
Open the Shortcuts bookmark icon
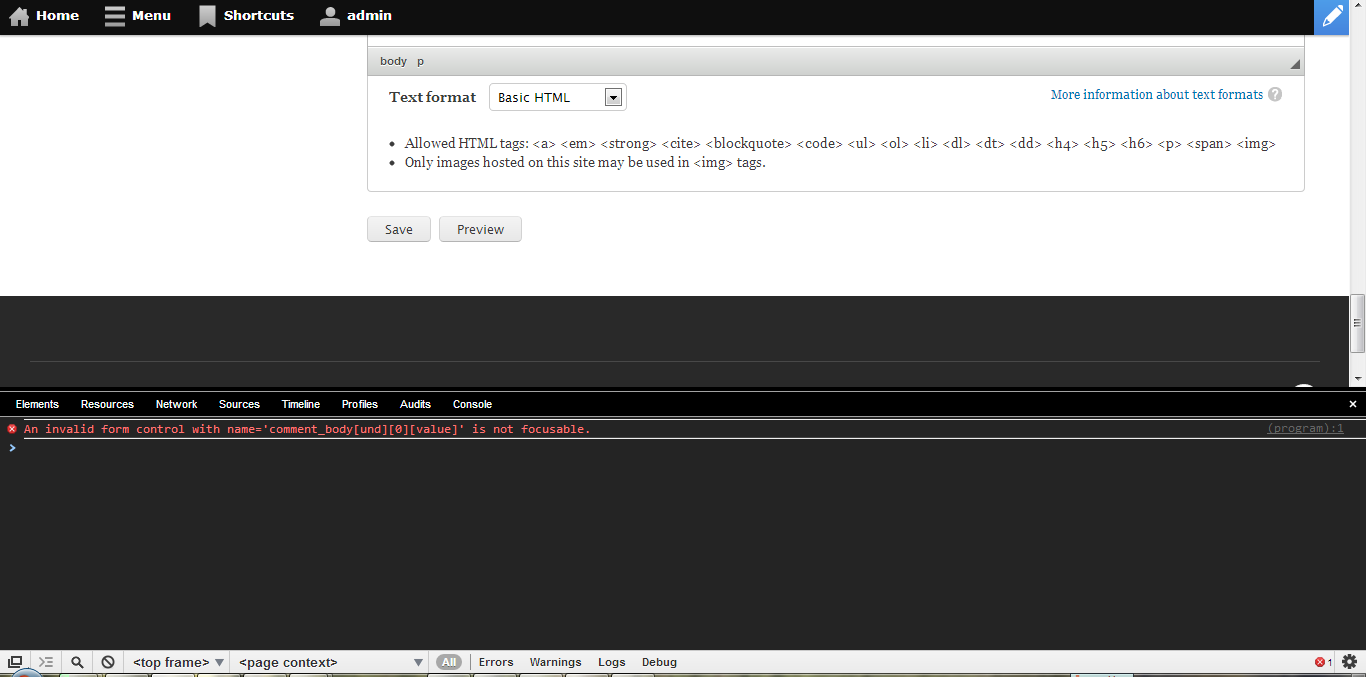(x=207, y=16)
